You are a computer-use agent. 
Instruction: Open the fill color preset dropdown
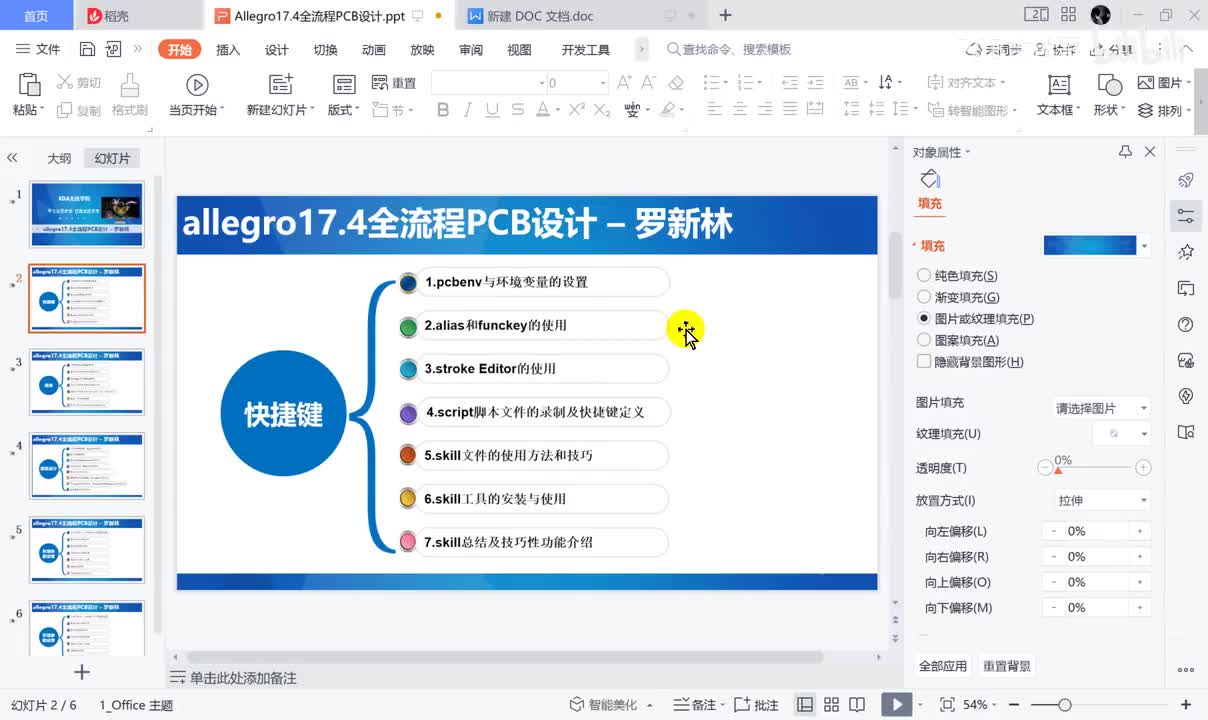(1144, 246)
